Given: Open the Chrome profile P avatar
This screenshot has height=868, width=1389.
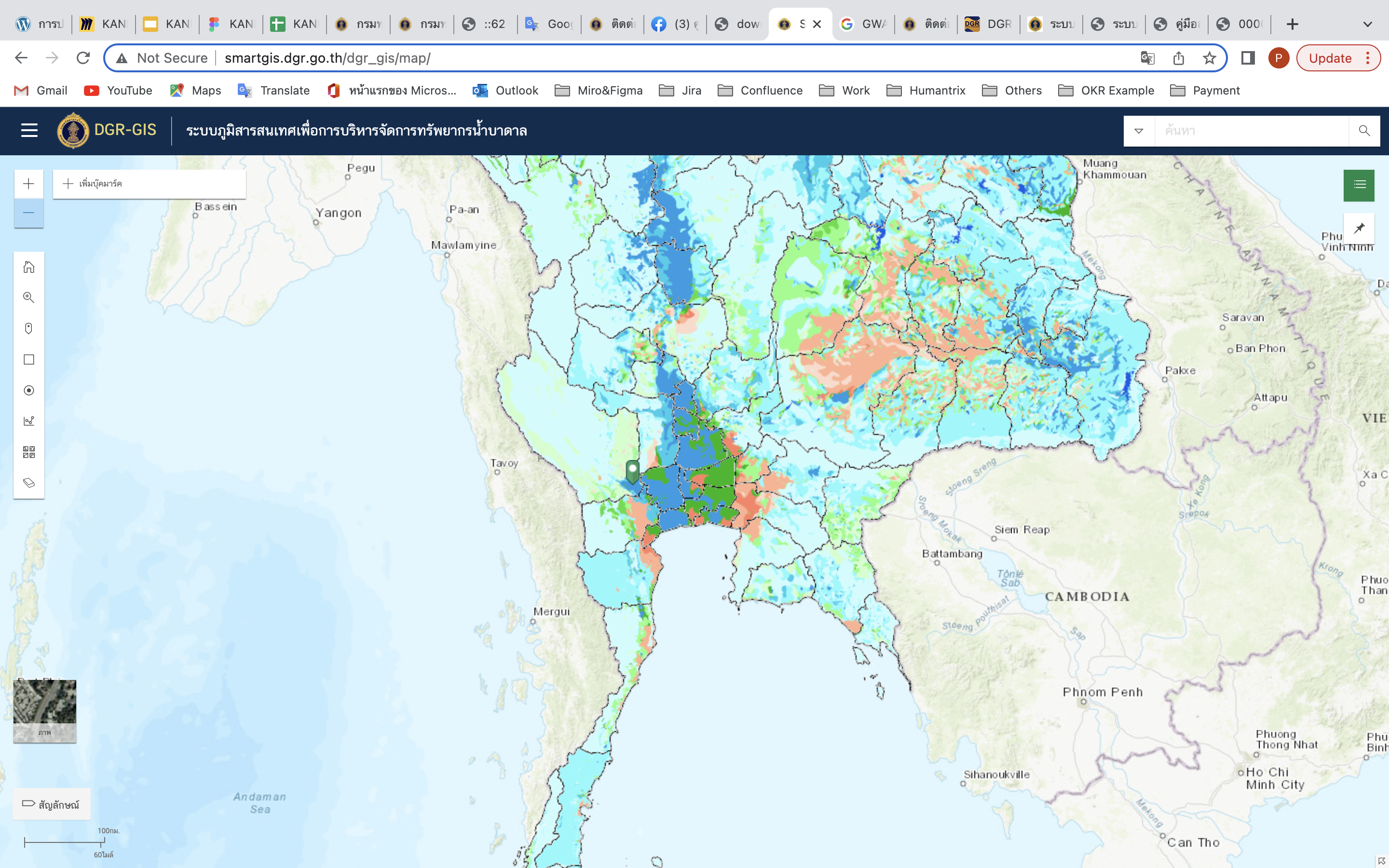Looking at the screenshot, I should pyautogui.click(x=1278, y=58).
